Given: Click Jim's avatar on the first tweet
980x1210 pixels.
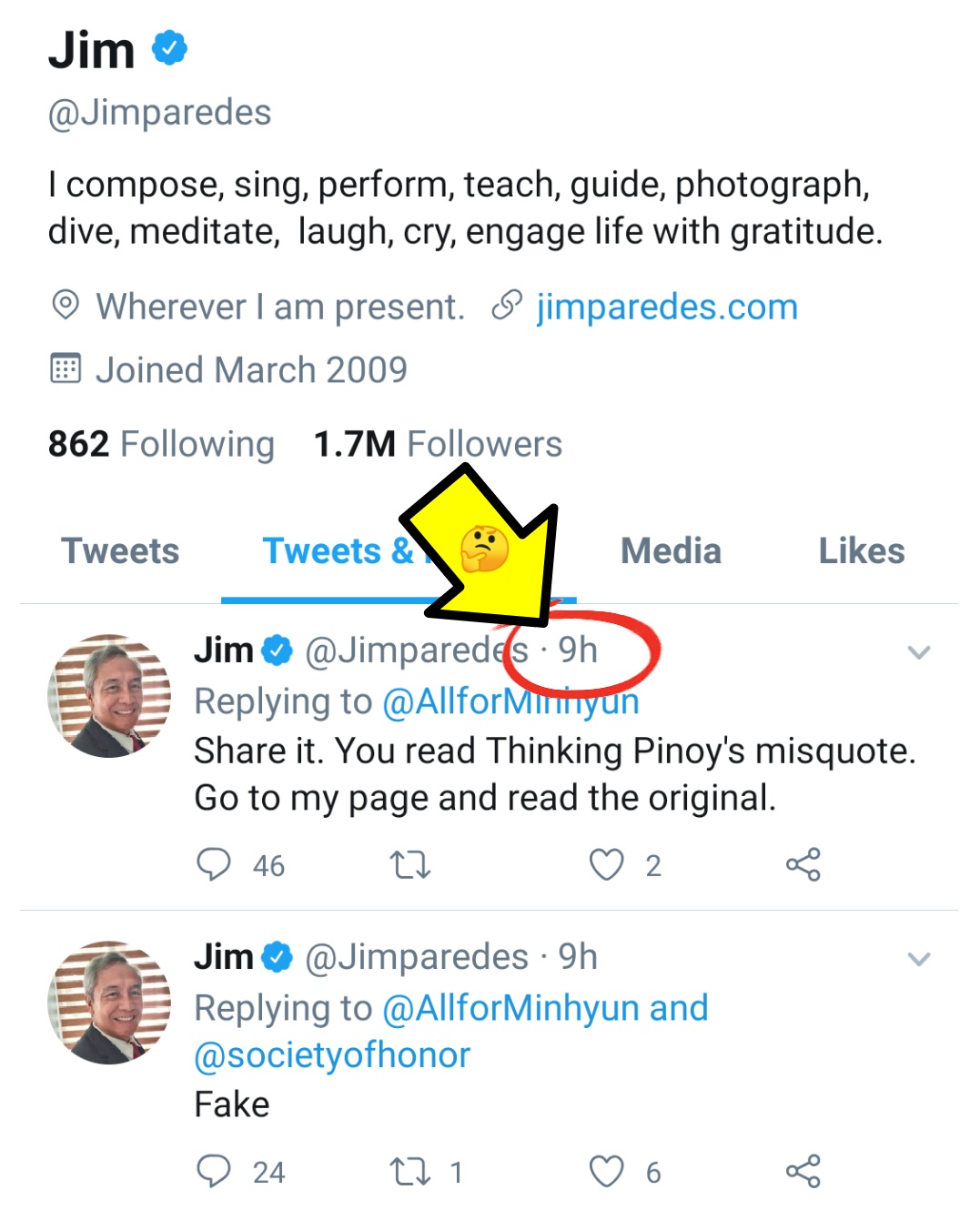Looking at the screenshot, I should [109, 696].
